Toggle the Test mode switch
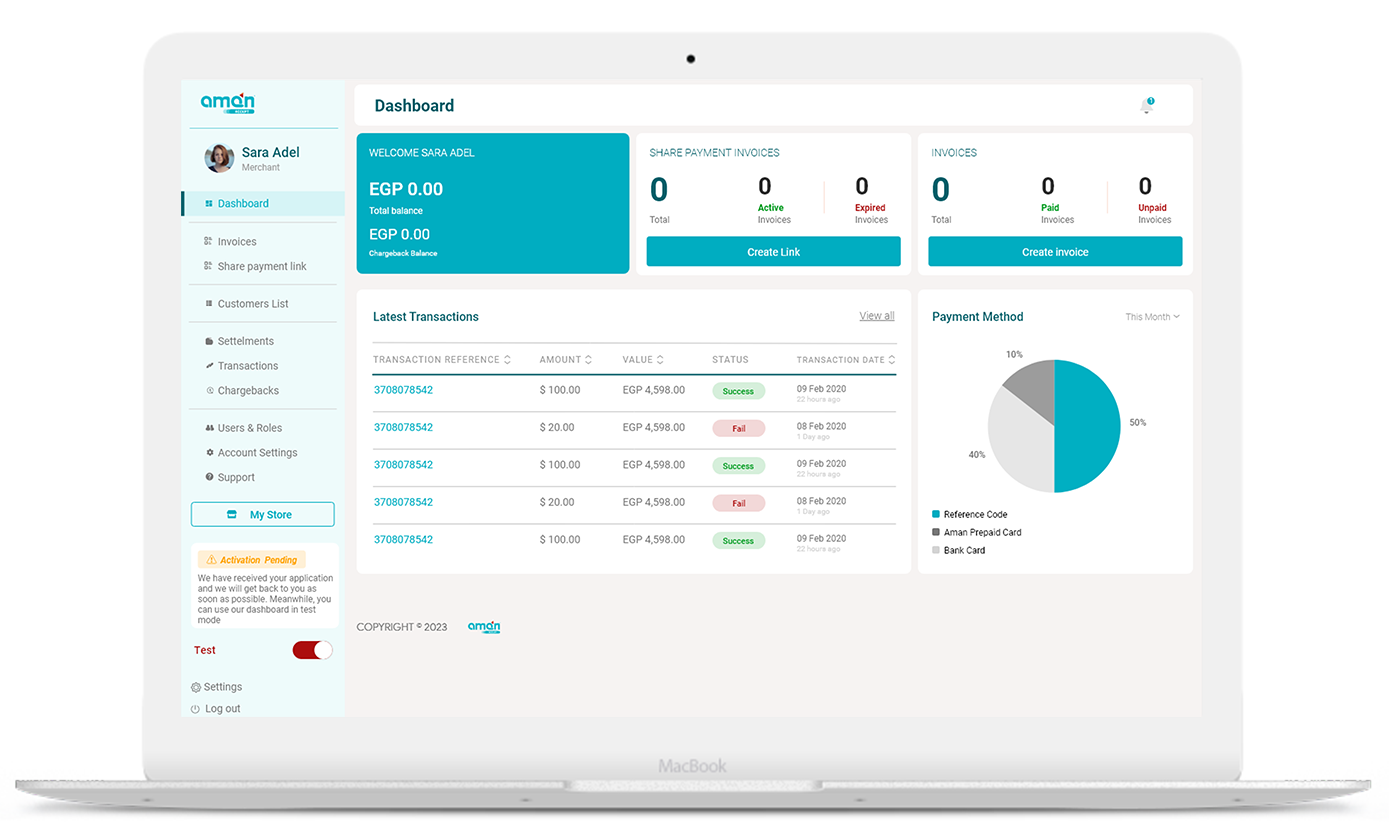Image resolution: width=1389 pixels, height=824 pixels. [312, 651]
